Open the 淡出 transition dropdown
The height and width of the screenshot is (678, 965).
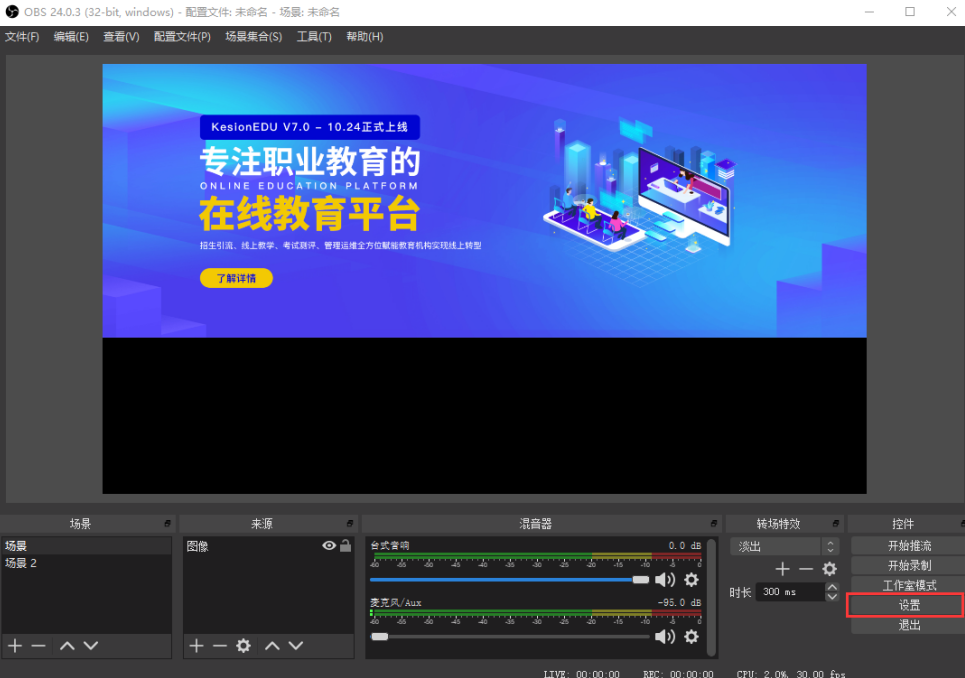[x=785, y=546]
